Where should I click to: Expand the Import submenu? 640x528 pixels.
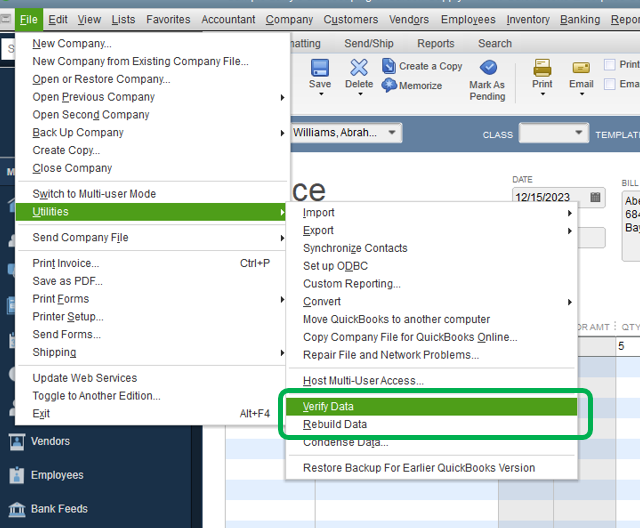pos(569,213)
